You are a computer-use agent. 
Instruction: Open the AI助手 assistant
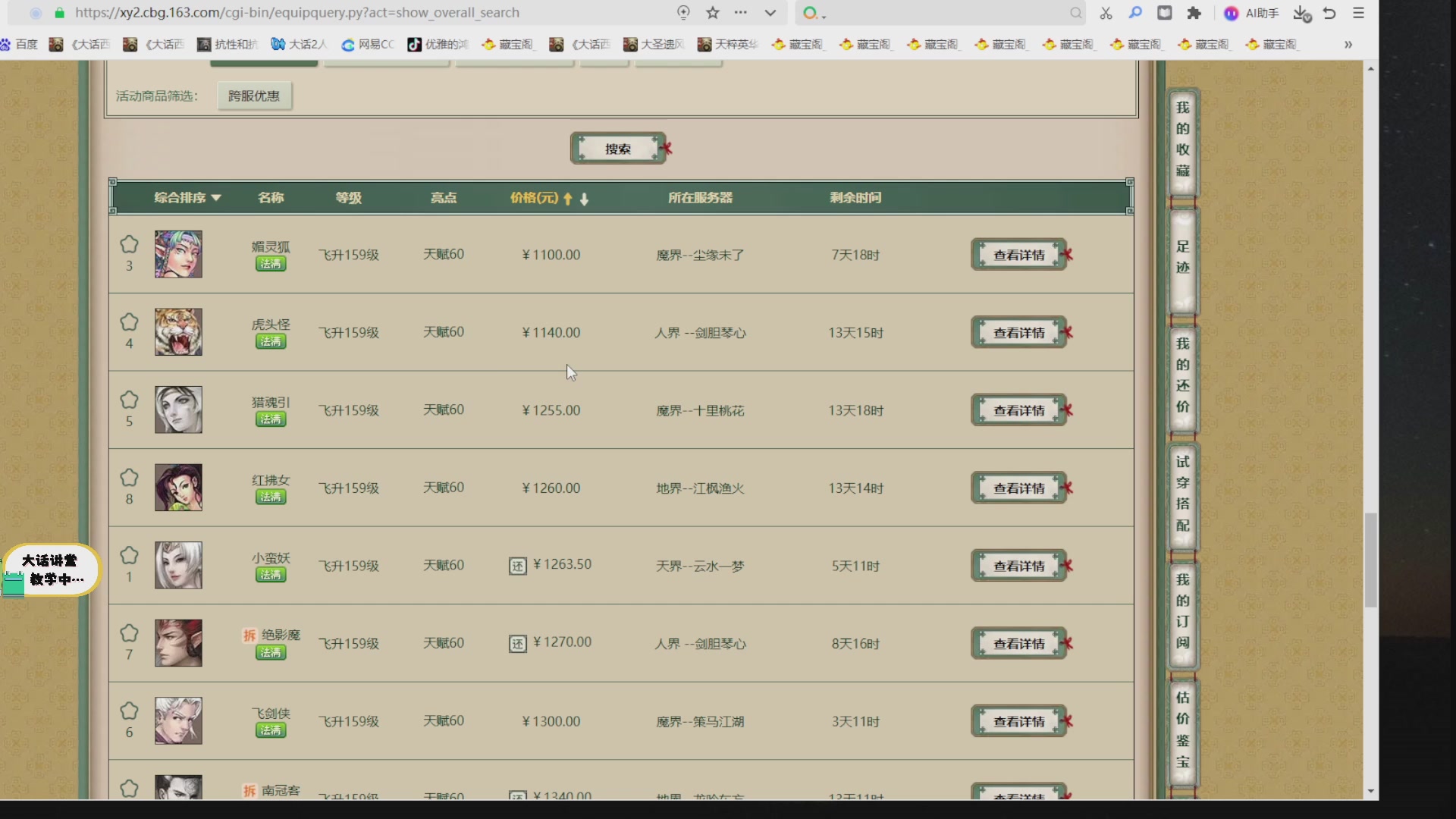click(1252, 13)
